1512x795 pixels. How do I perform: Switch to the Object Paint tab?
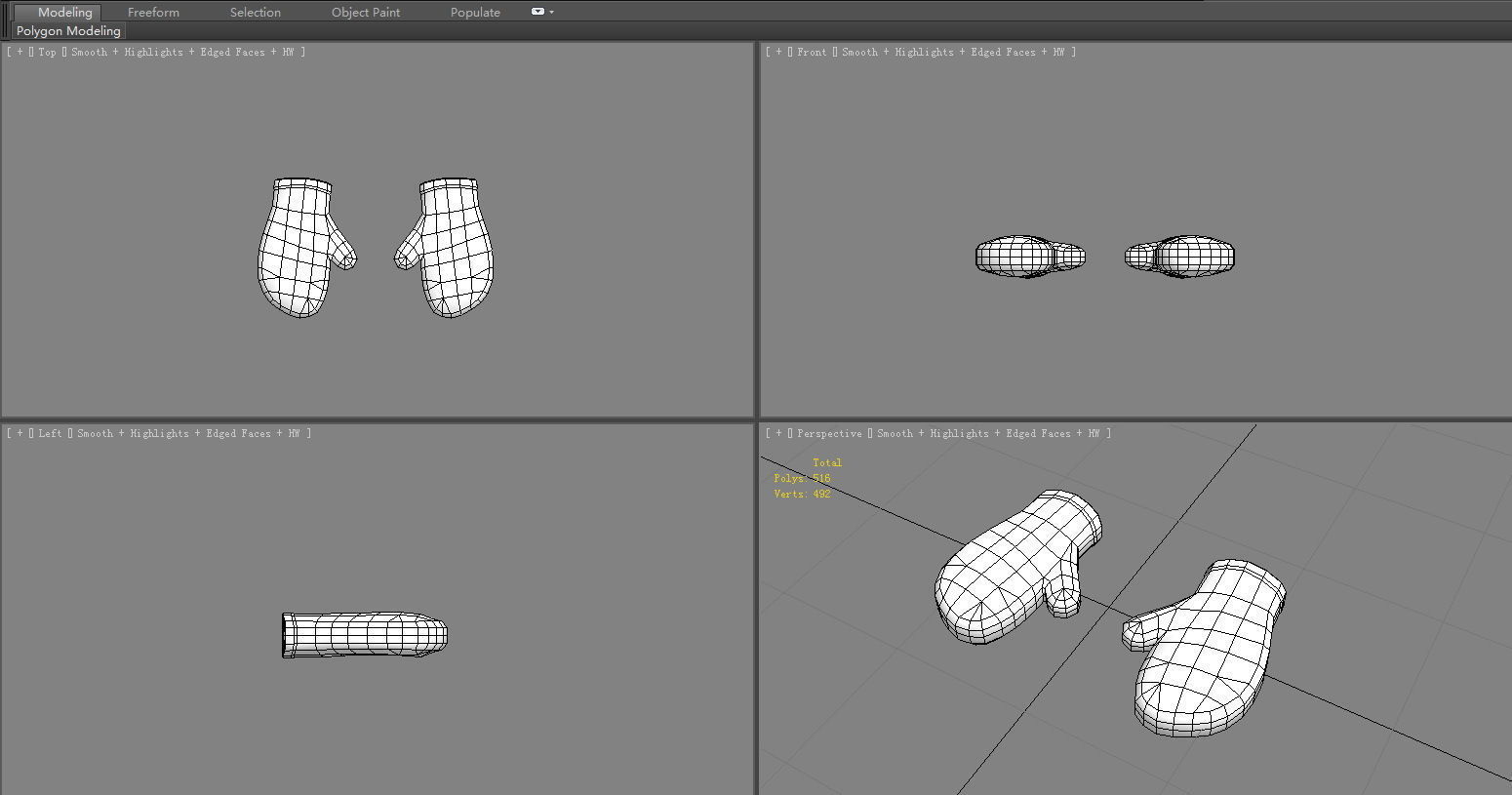(x=366, y=12)
